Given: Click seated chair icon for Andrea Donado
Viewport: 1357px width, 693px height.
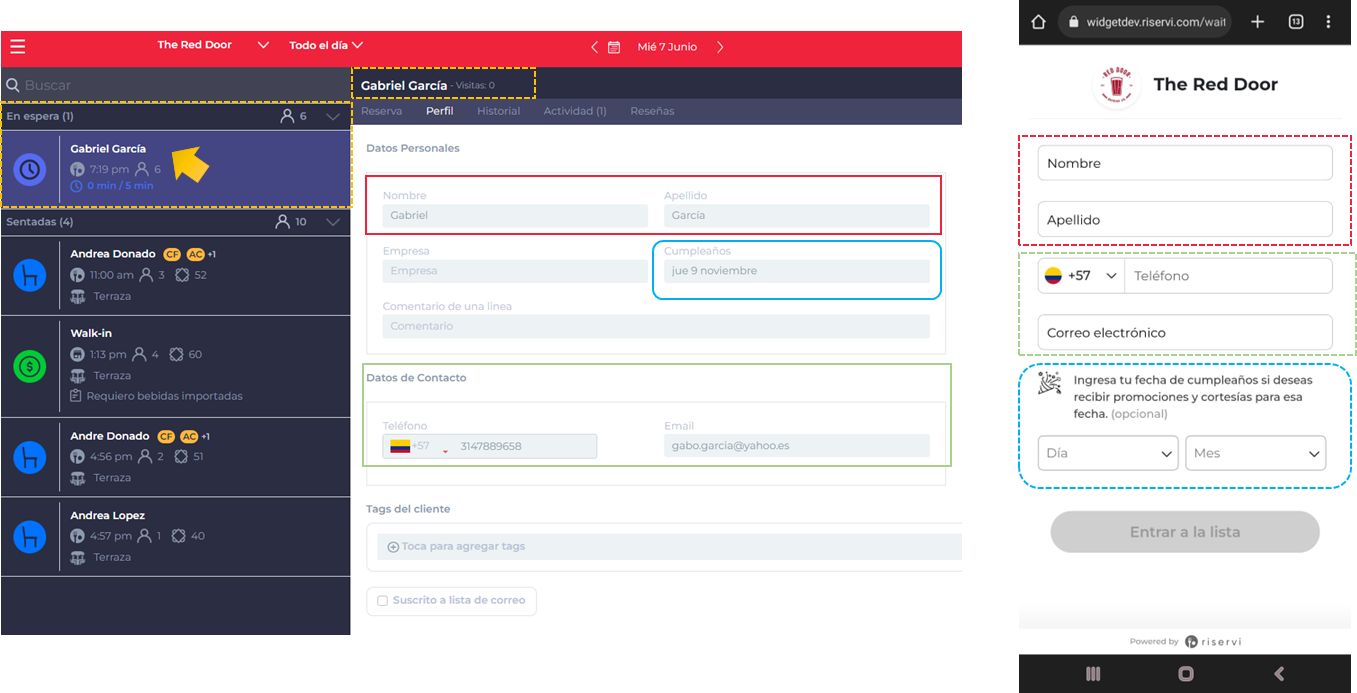Looking at the screenshot, I should 30,275.
